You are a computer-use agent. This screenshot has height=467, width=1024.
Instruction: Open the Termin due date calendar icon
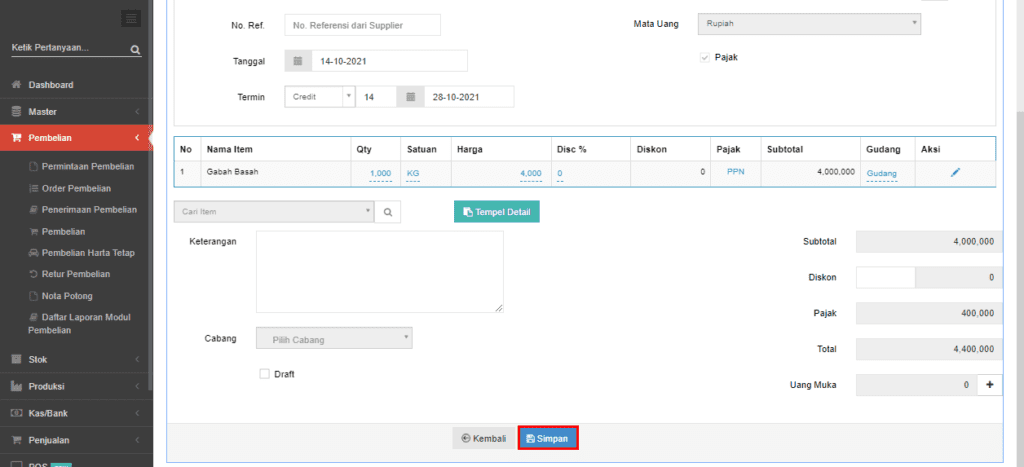411,97
